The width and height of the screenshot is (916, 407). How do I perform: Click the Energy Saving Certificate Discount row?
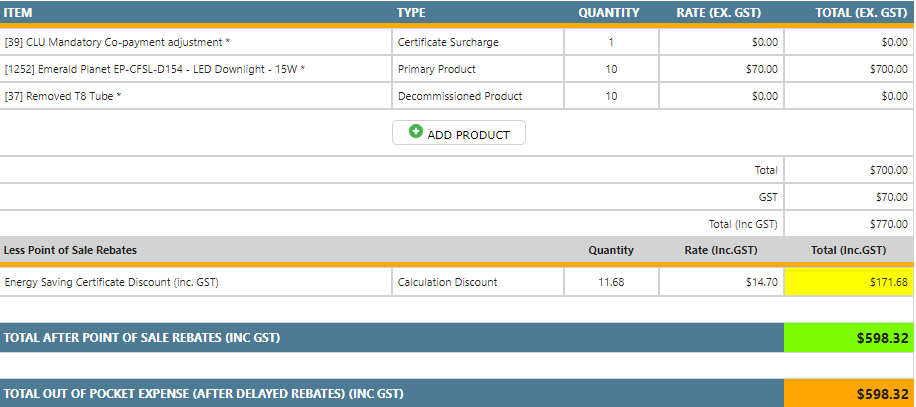point(112,282)
